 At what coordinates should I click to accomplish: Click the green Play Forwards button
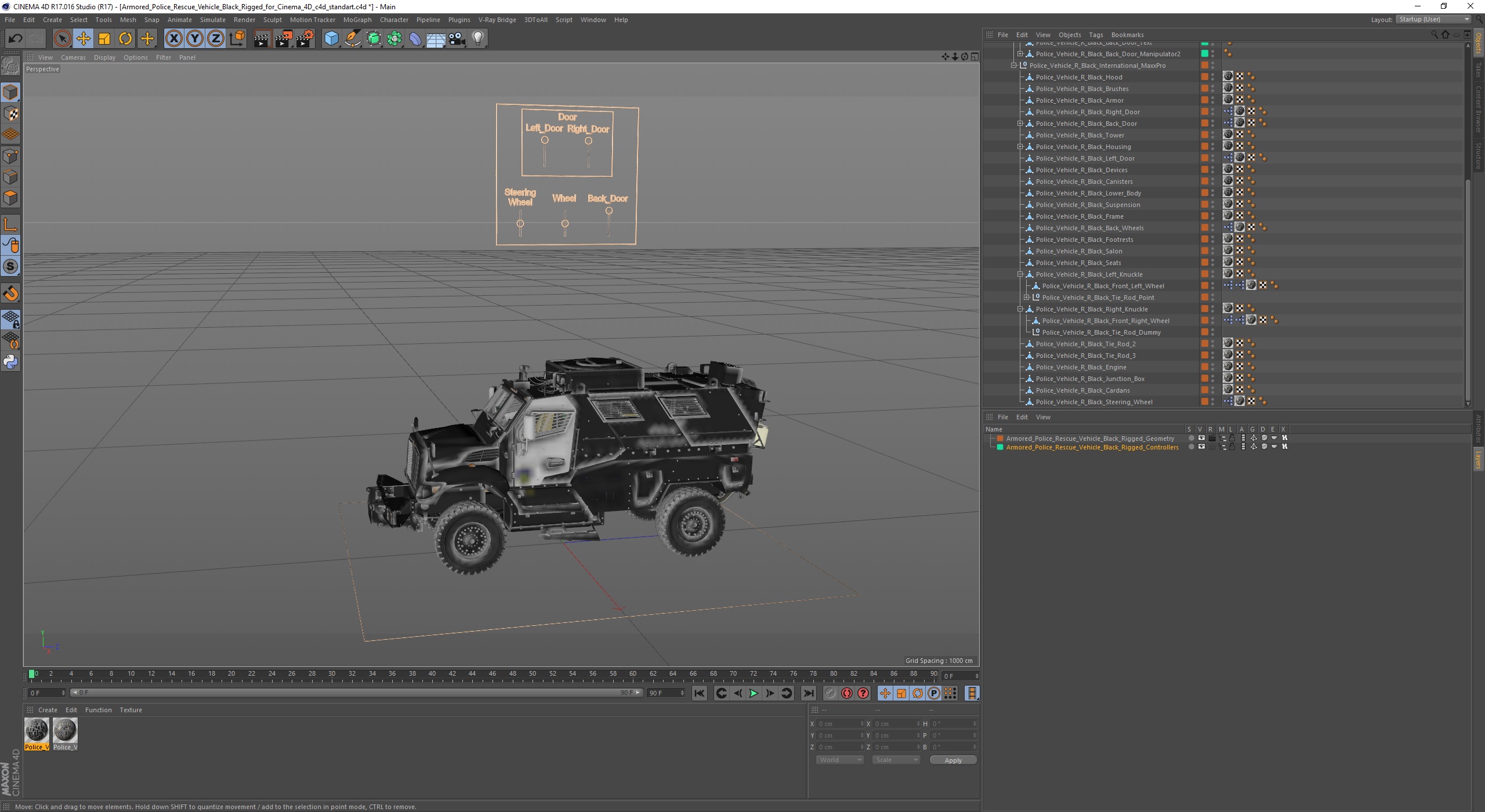tap(754, 693)
